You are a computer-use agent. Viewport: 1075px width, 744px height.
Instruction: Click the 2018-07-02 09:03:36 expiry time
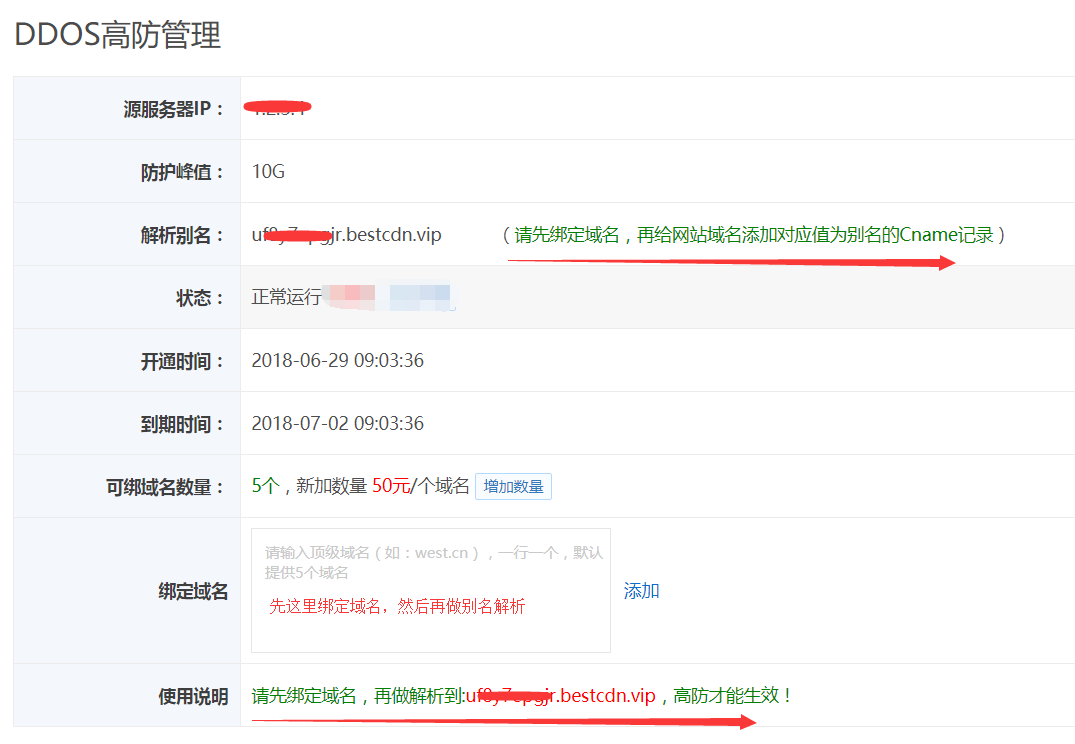tap(337, 424)
